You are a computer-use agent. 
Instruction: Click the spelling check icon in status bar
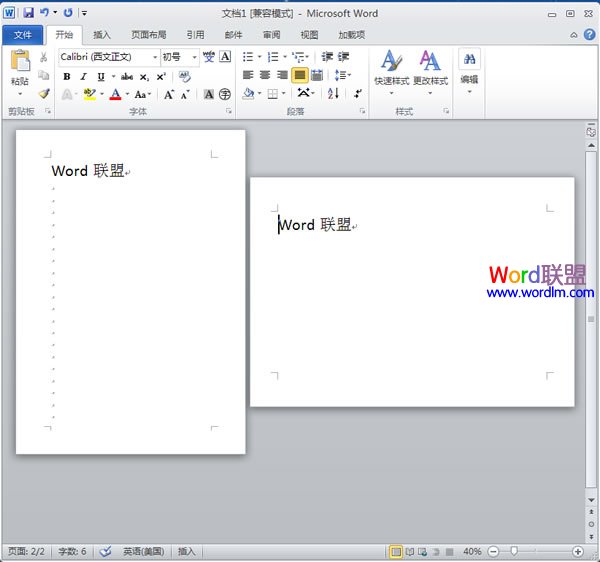click(x=106, y=551)
